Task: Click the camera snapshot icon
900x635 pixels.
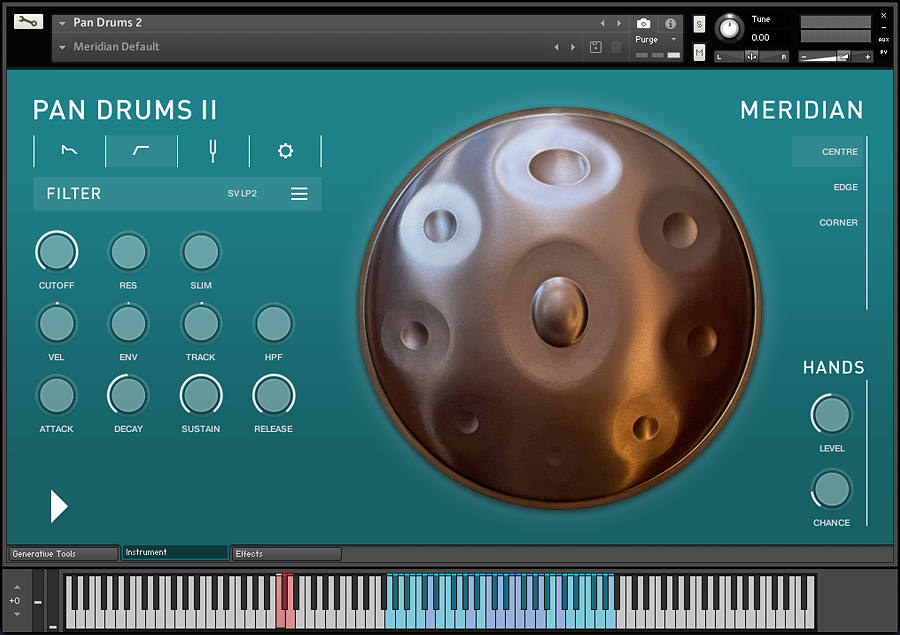Action: pos(643,24)
